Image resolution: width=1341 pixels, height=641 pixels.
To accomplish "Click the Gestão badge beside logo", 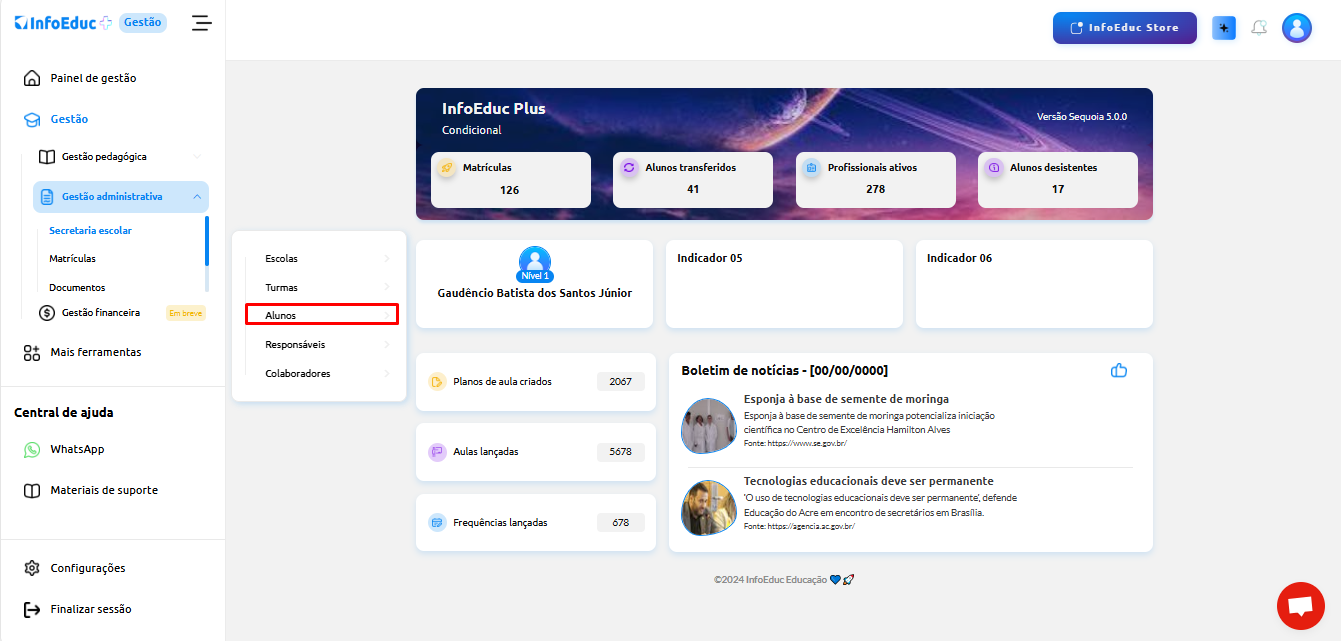I will click(x=143, y=22).
